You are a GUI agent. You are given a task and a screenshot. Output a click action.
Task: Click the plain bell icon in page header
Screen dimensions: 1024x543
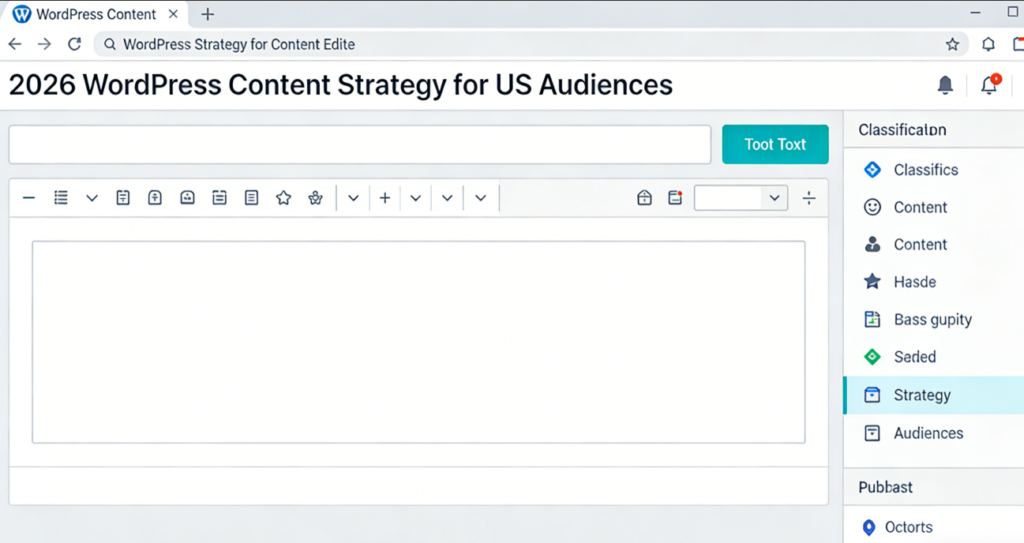click(x=945, y=86)
